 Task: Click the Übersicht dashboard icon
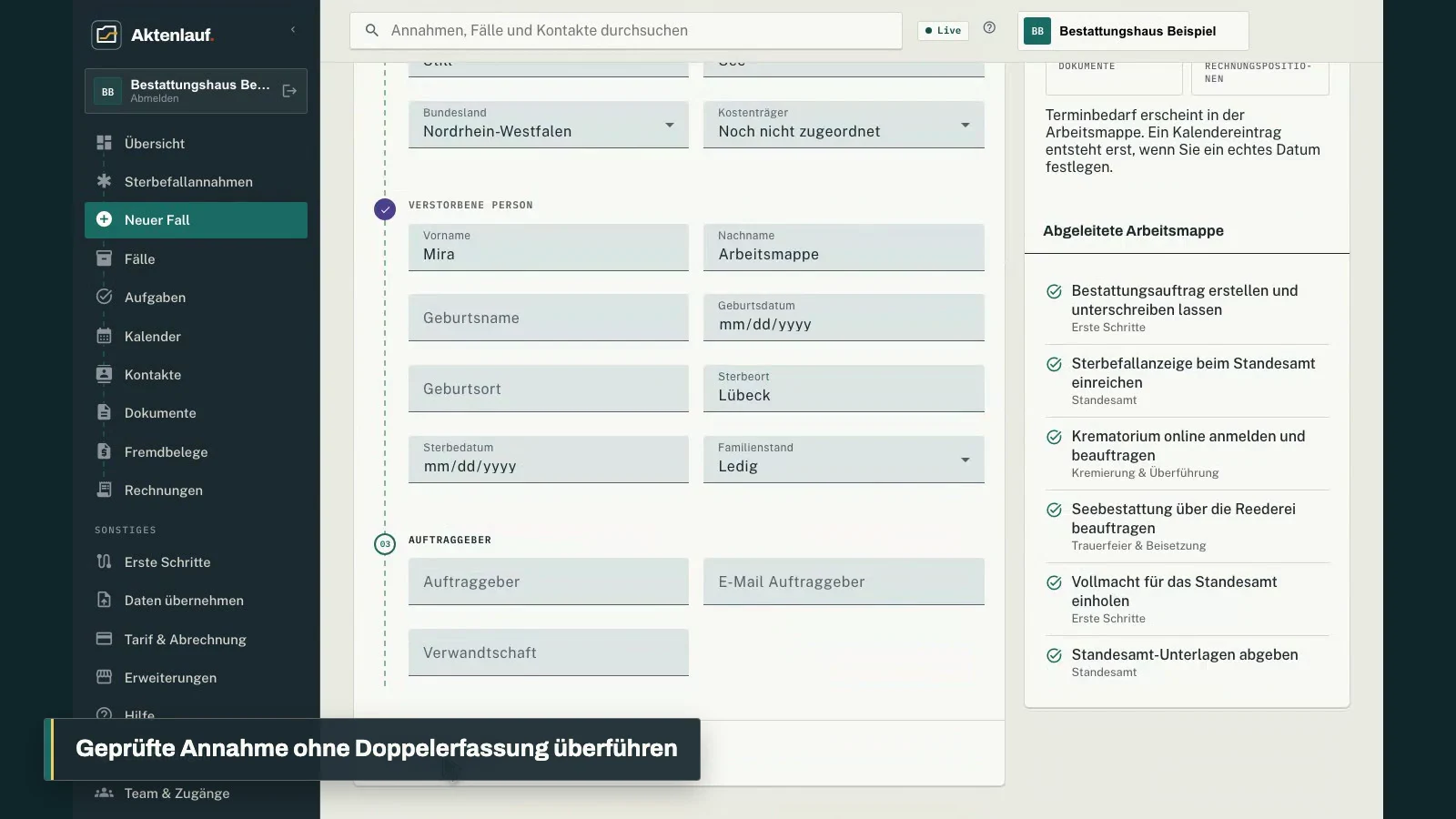104,143
